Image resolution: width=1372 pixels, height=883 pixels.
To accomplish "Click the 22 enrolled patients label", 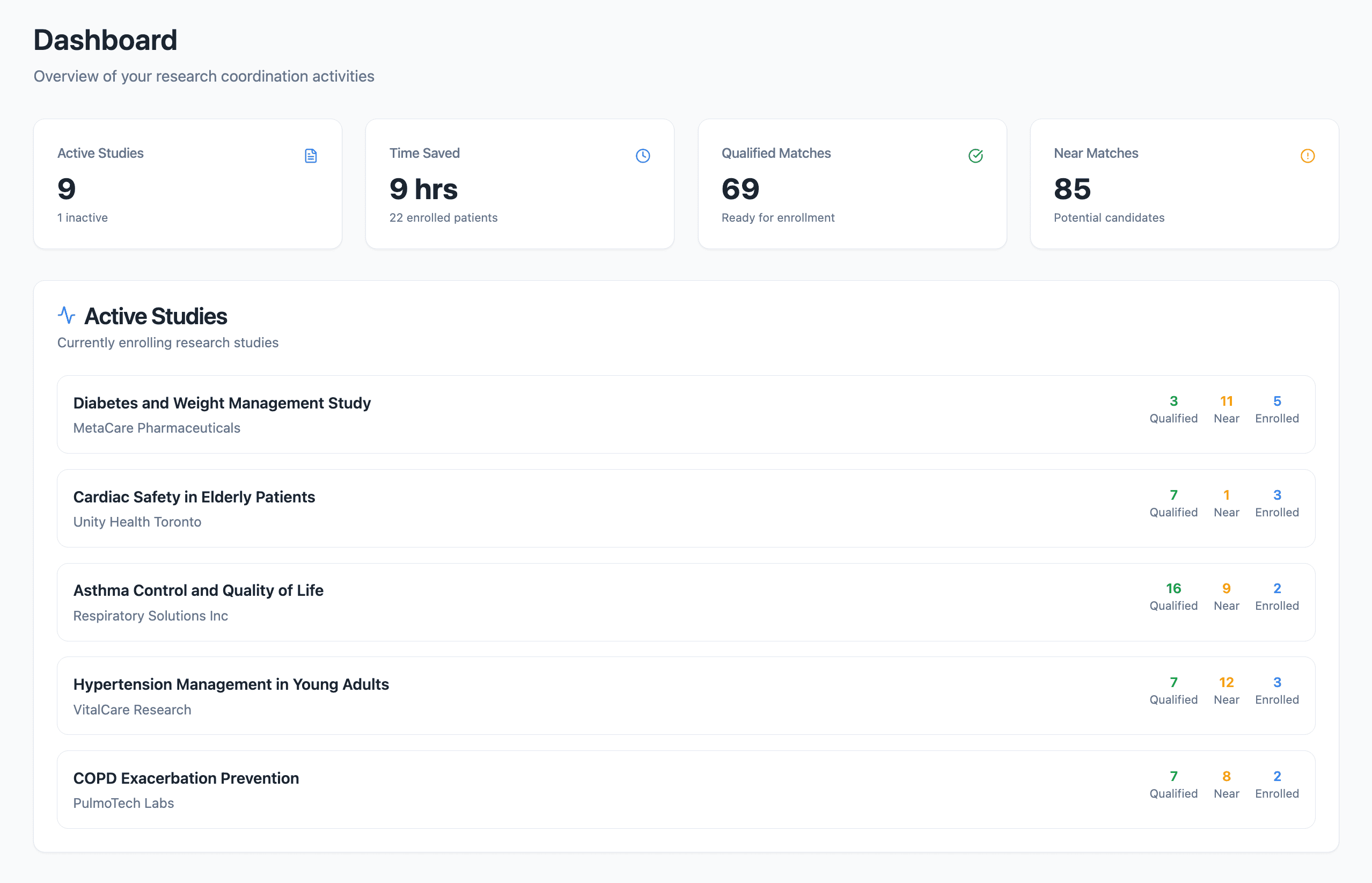I will coord(443,217).
